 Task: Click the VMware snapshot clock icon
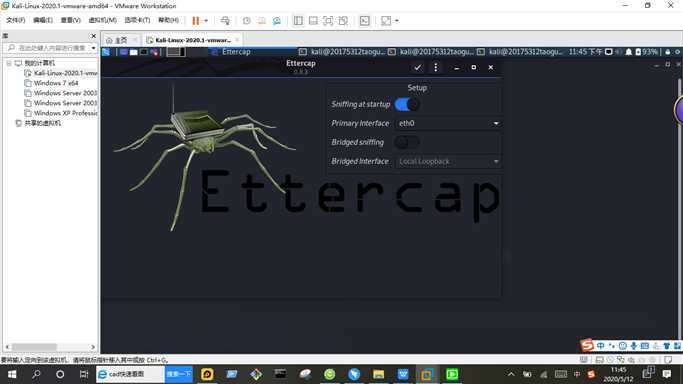tap(247, 20)
